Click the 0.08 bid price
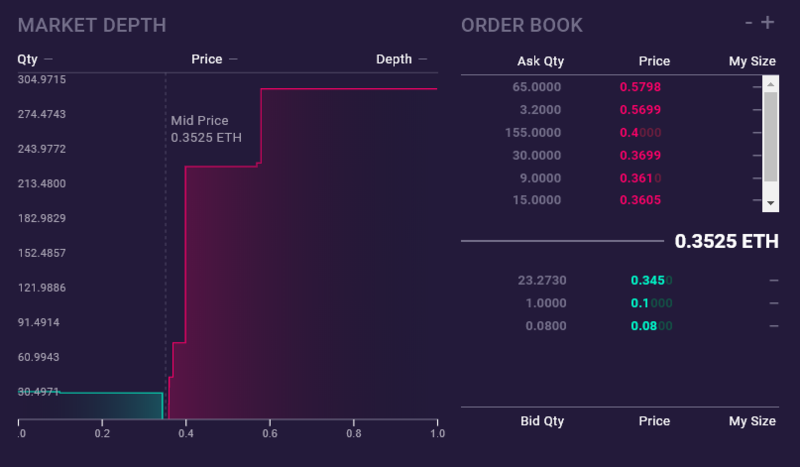Image resolution: width=800 pixels, height=467 pixels. (x=651, y=325)
